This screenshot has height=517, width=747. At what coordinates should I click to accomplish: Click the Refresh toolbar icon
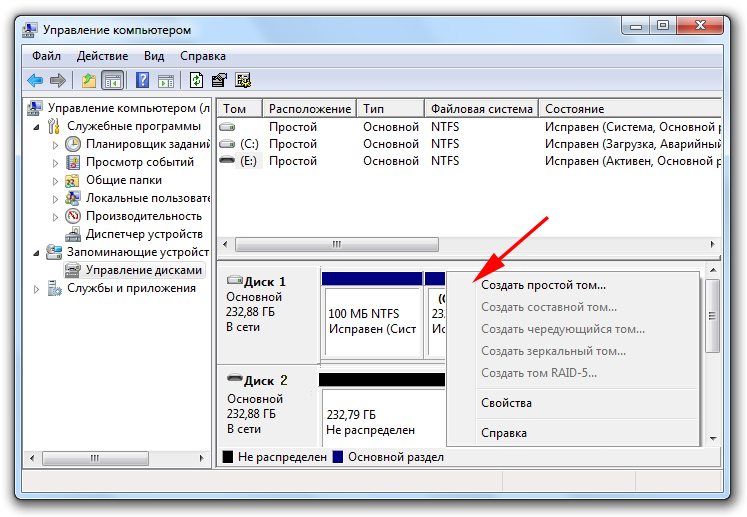(x=196, y=80)
